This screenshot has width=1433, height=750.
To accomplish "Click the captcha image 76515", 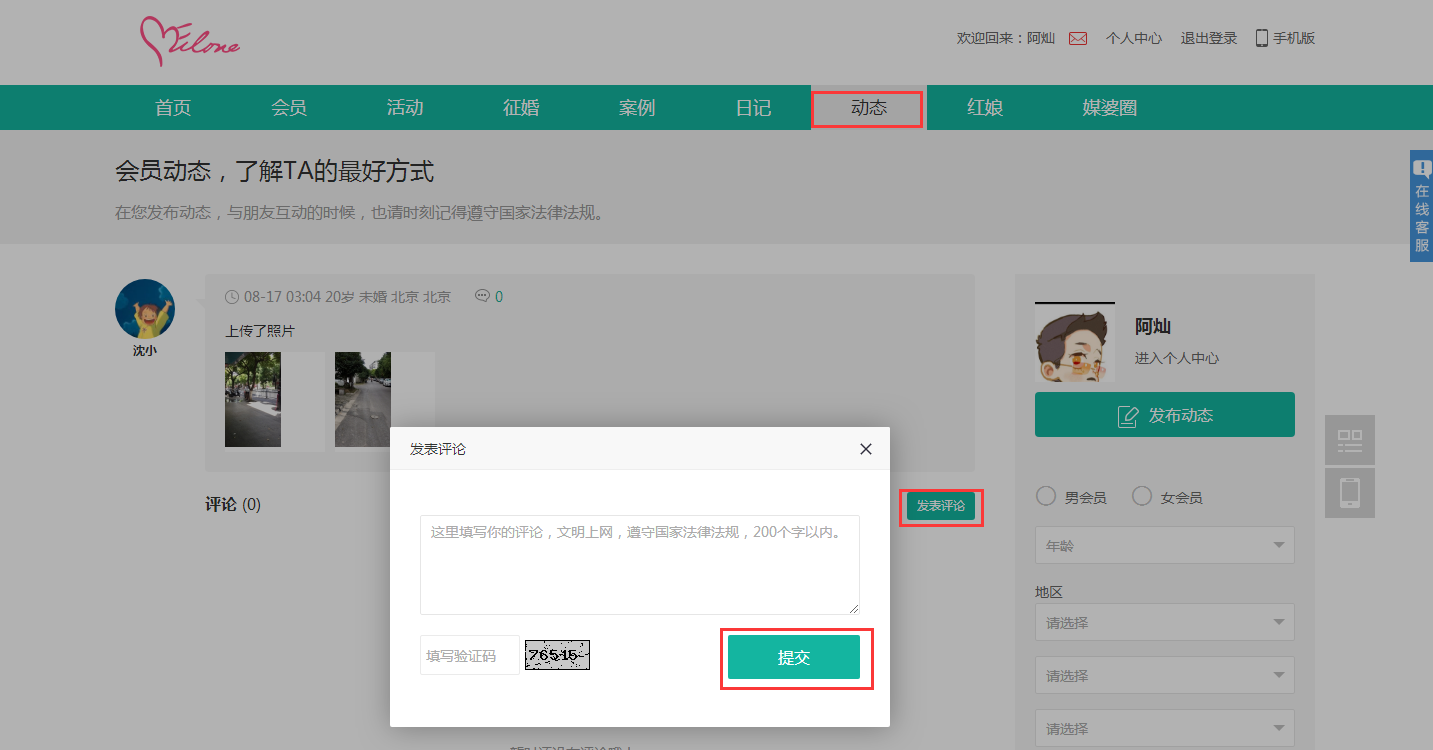I will click(x=557, y=655).
